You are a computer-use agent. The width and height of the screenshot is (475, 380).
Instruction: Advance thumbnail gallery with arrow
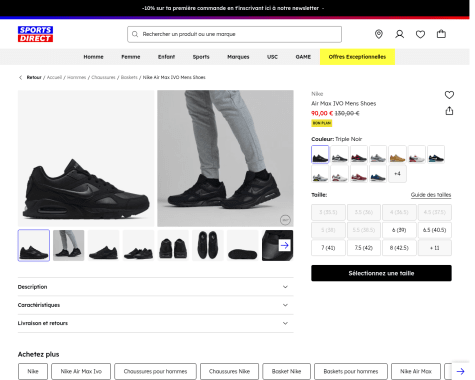pos(284,245)
